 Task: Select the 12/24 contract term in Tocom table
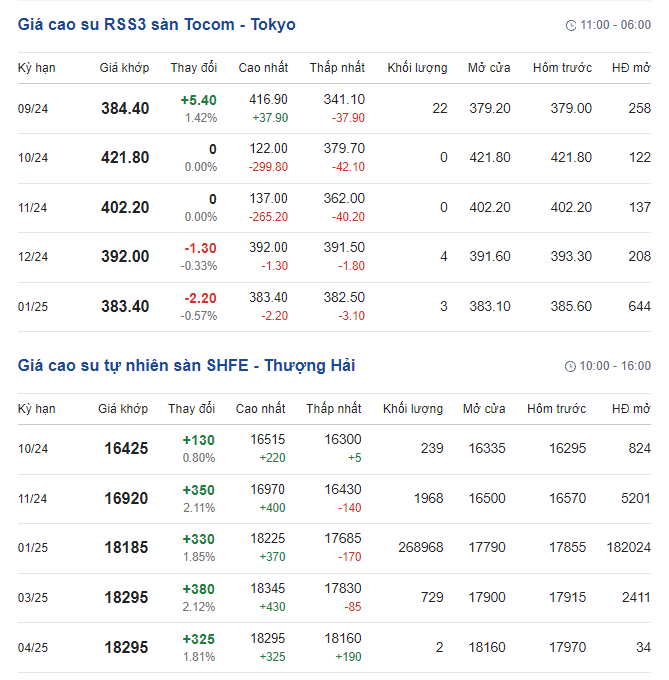[33, 257]
